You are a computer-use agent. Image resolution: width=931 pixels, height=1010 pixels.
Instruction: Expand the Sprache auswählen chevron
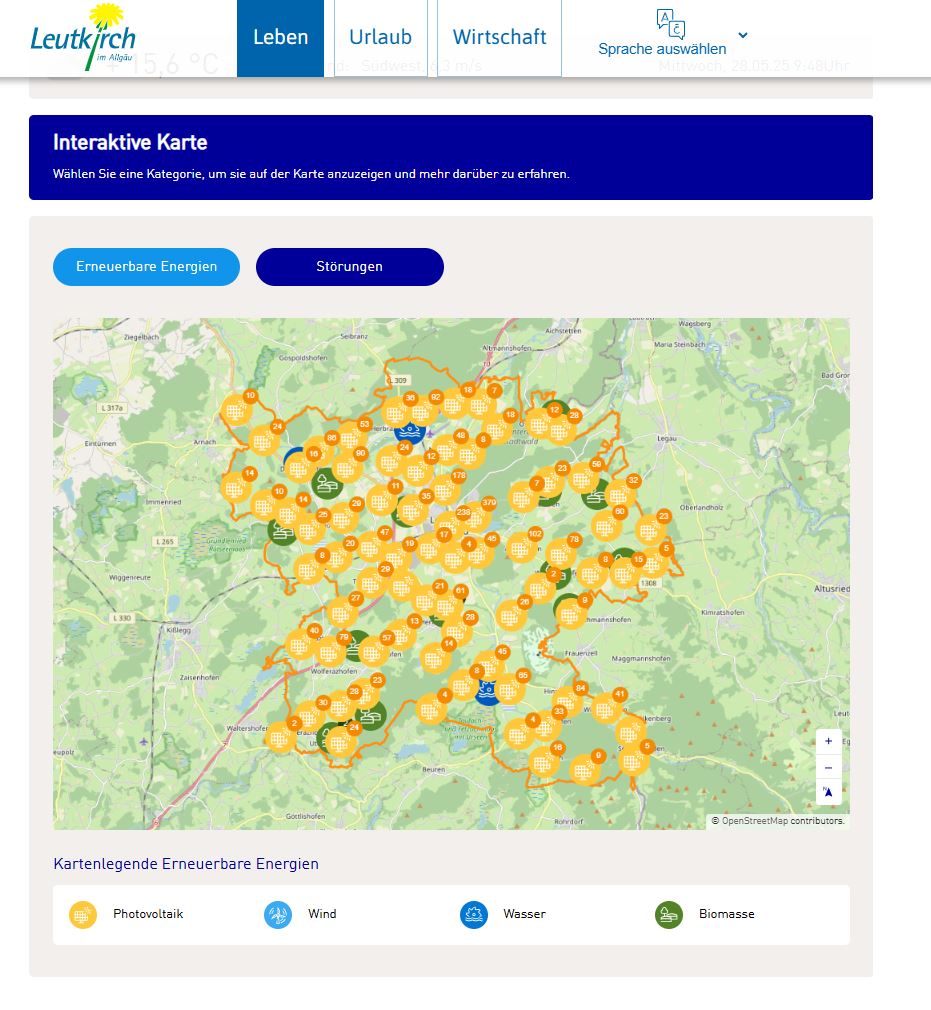pos(743,35)
